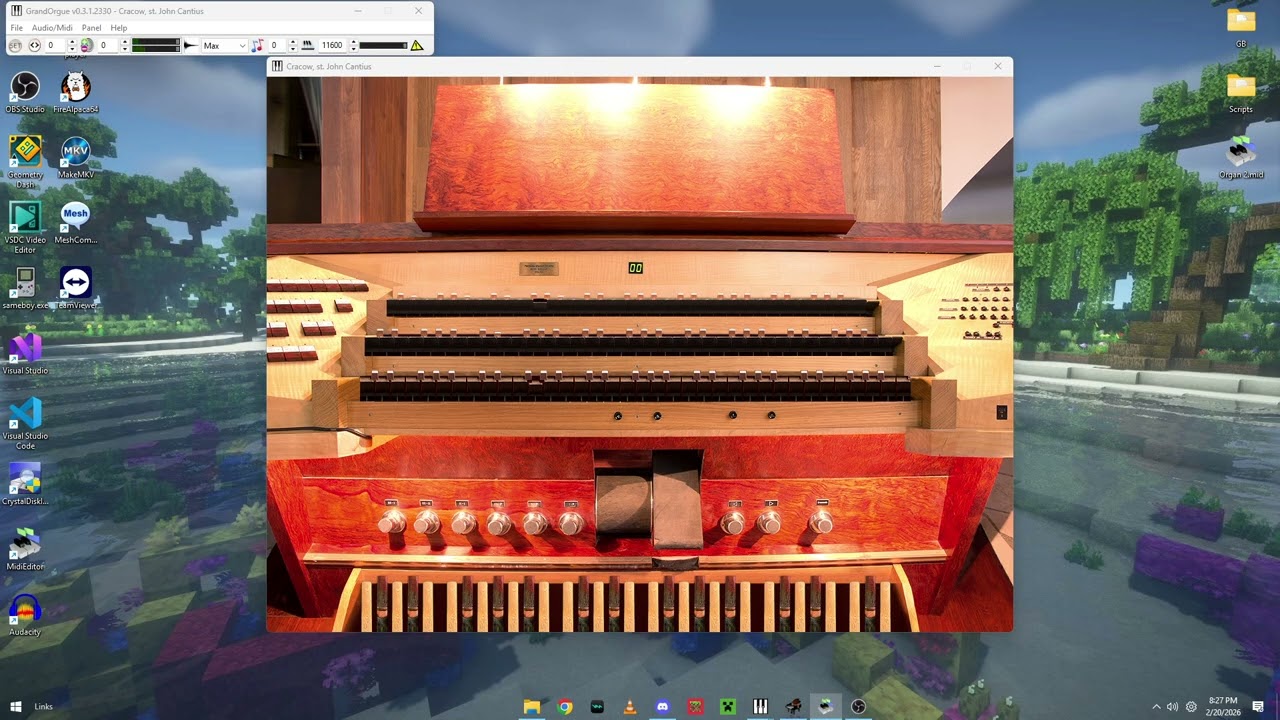Open Visual Studio desktop icon
The image size is (1280, 720).
(x=25, y=353)
